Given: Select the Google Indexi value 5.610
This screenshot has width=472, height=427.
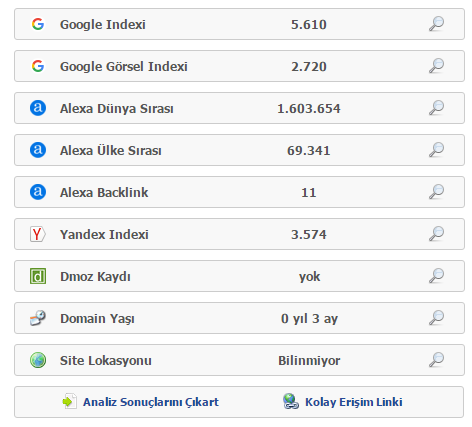Looking at the screenshot, I should tap(309, 24).
